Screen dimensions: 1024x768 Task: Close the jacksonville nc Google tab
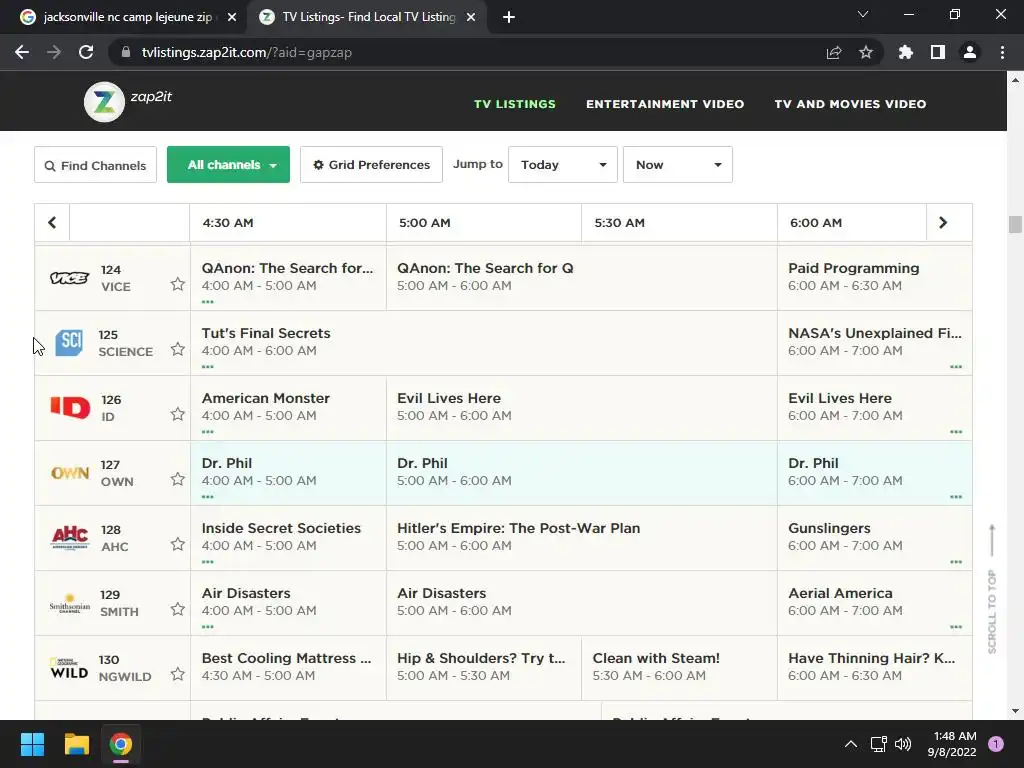(232, 18)
